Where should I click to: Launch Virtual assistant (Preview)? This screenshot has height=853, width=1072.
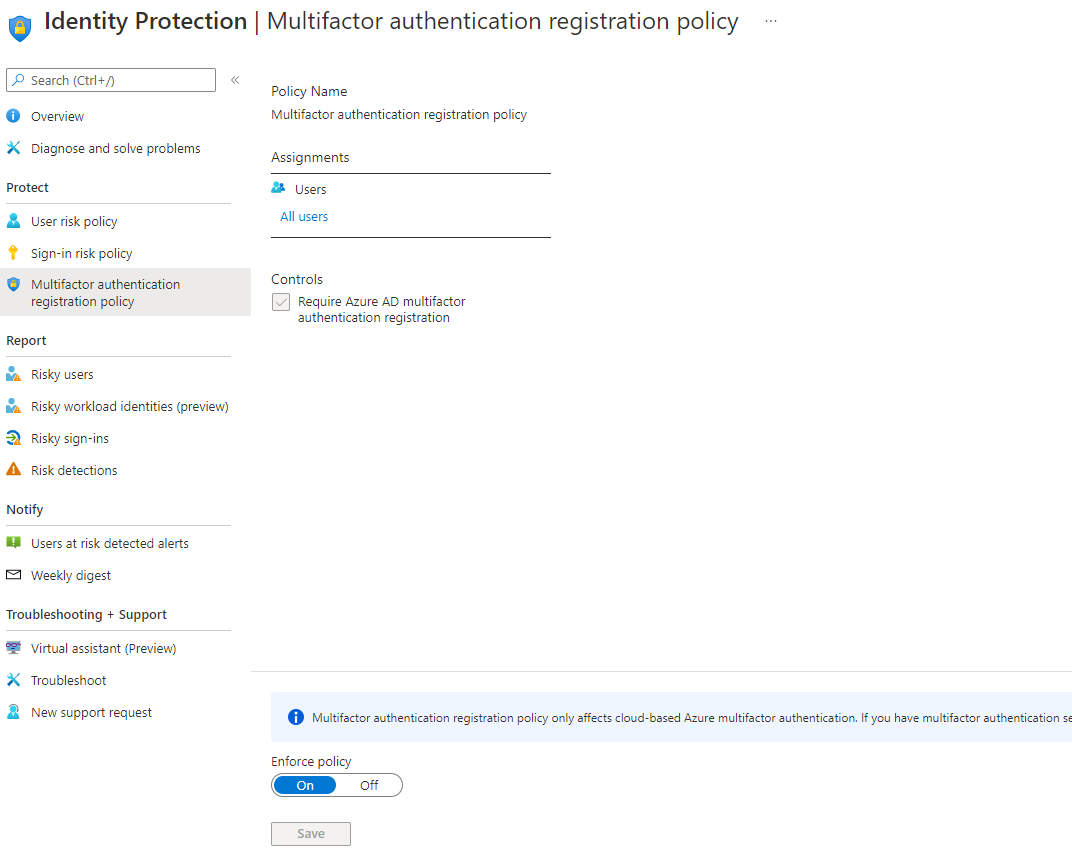(103, 648)
